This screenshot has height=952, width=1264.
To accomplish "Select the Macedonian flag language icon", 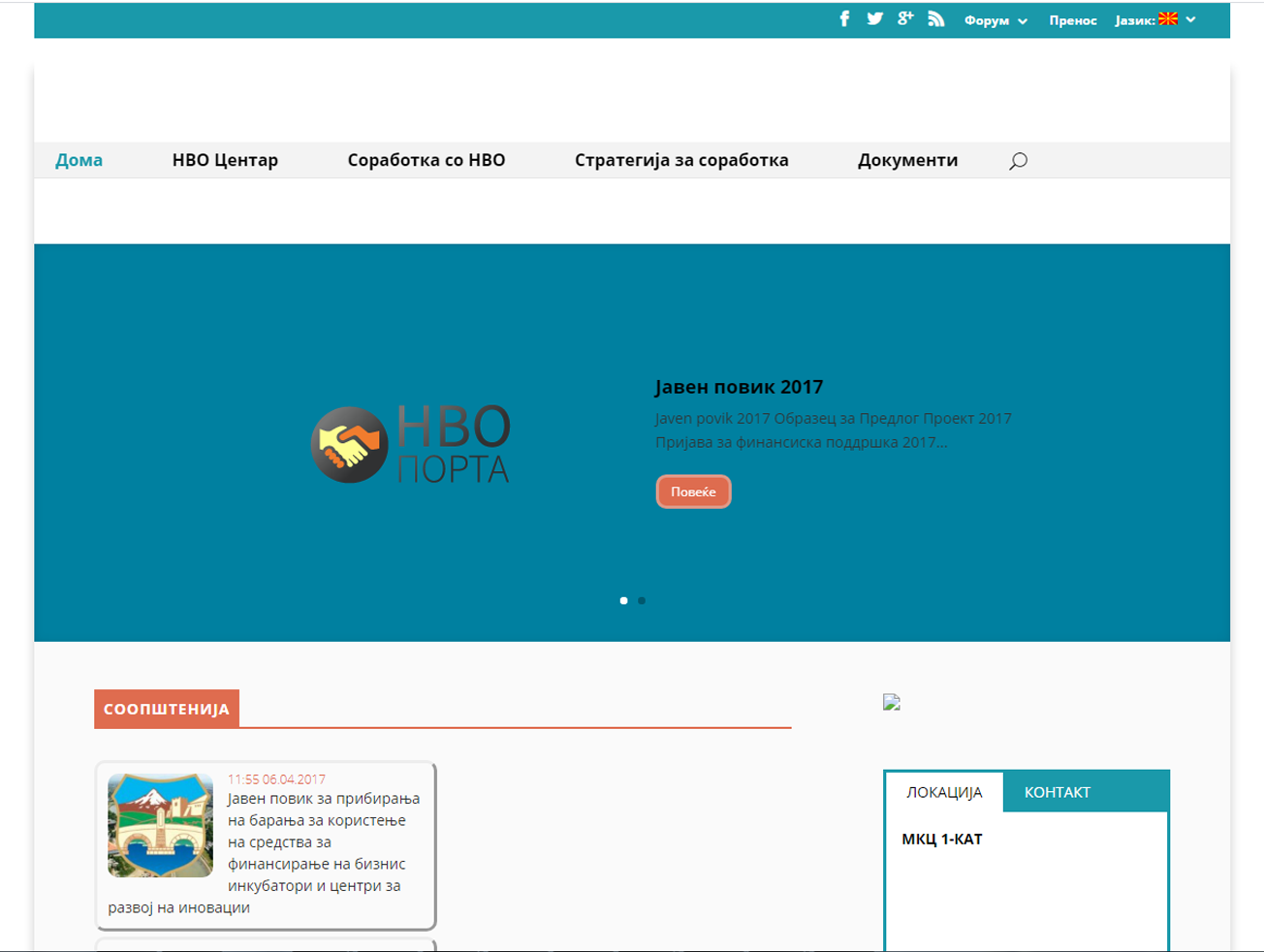I will (1168, 19).
